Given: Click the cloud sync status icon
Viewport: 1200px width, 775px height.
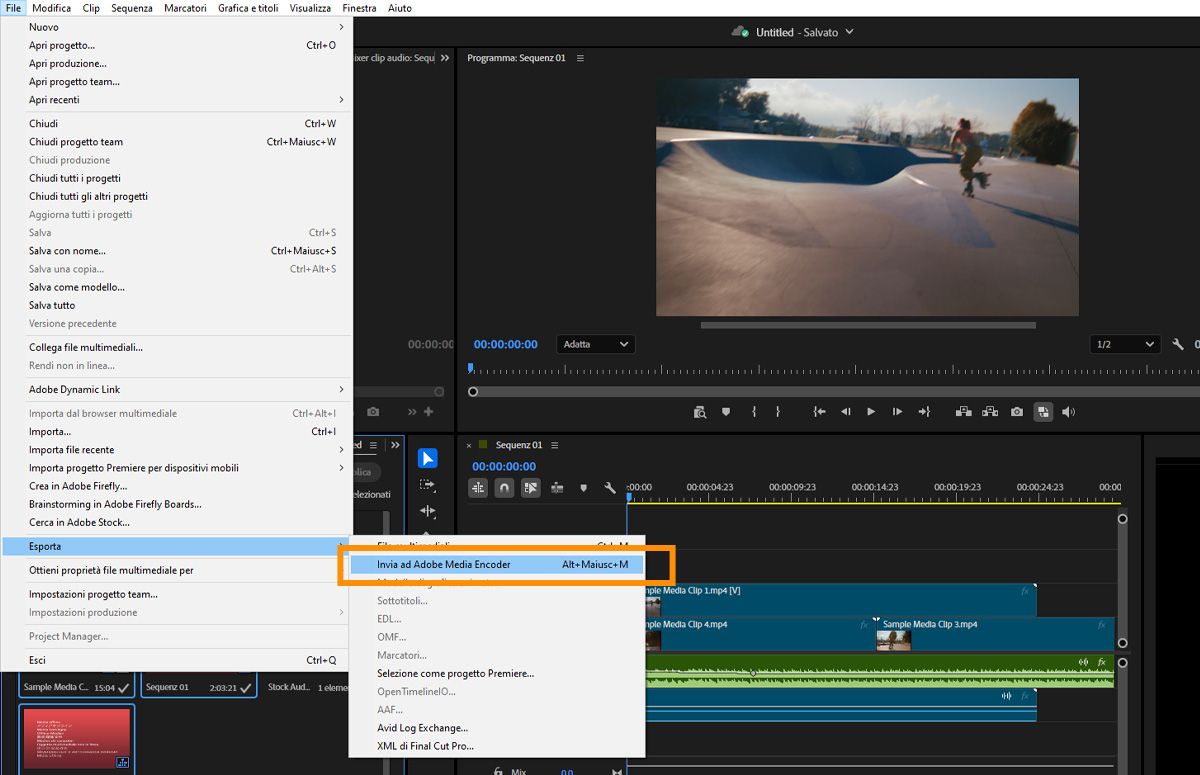Looking at the screenshot, I should [740, 32].
